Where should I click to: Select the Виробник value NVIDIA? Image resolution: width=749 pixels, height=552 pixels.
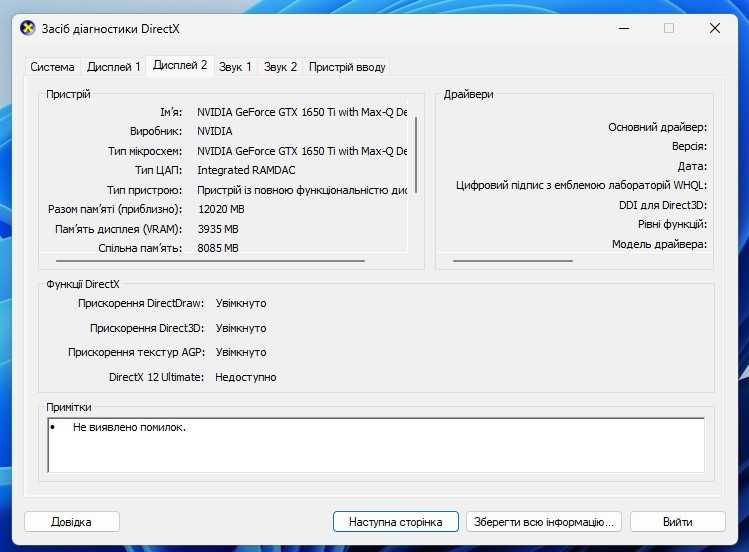[x=214, y=131]
